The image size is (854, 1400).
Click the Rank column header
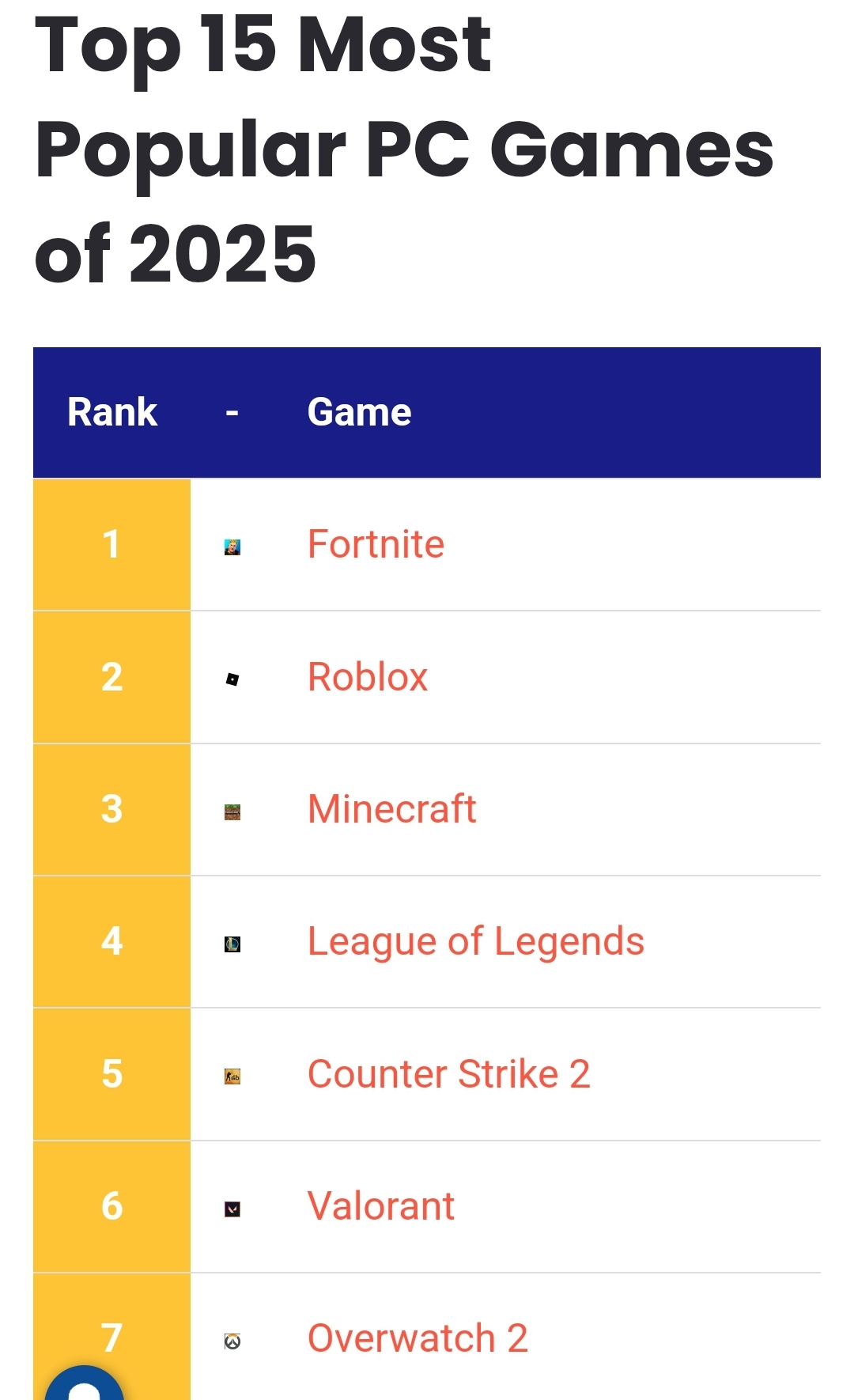pos(112,412)
